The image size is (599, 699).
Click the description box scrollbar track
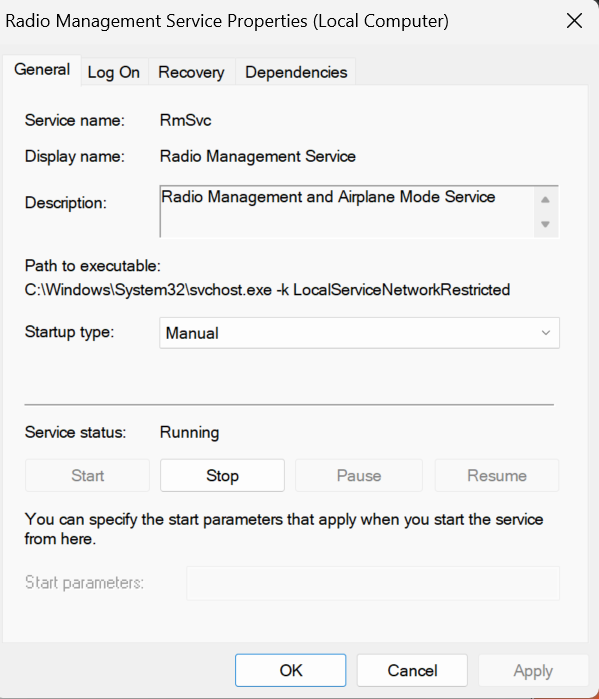pyautogui.click(x=546, y=212)
